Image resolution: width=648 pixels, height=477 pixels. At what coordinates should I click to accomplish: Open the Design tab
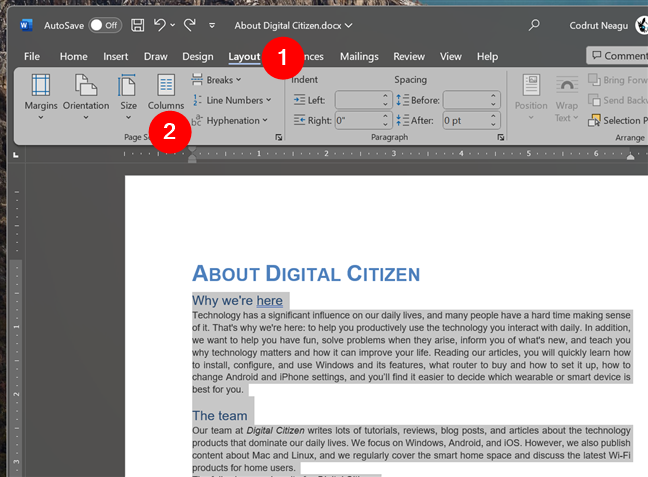coord(198,56)
